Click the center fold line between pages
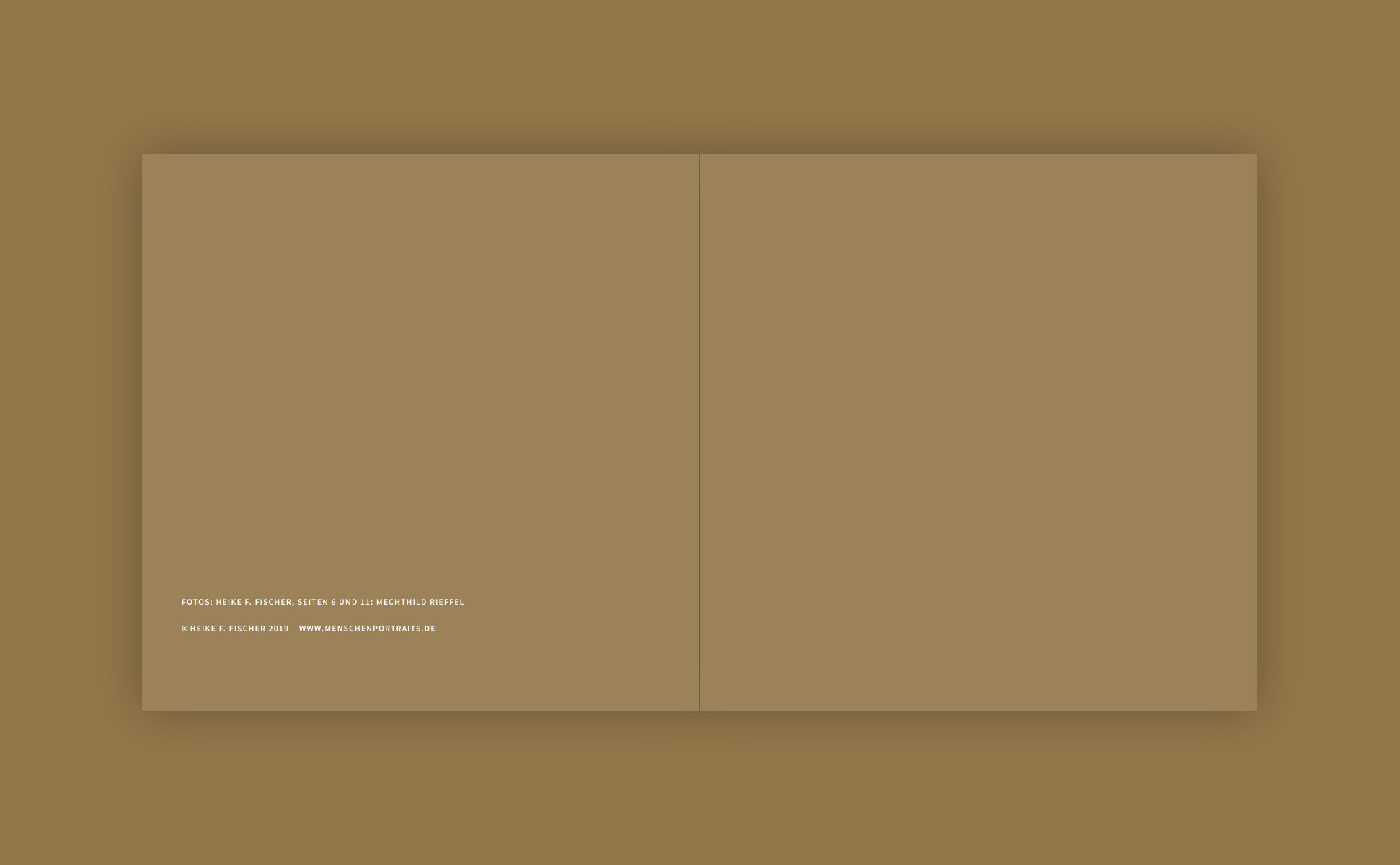Viewport: 1400px width, 865px height. pyautogui.click(x=699, y=432)
